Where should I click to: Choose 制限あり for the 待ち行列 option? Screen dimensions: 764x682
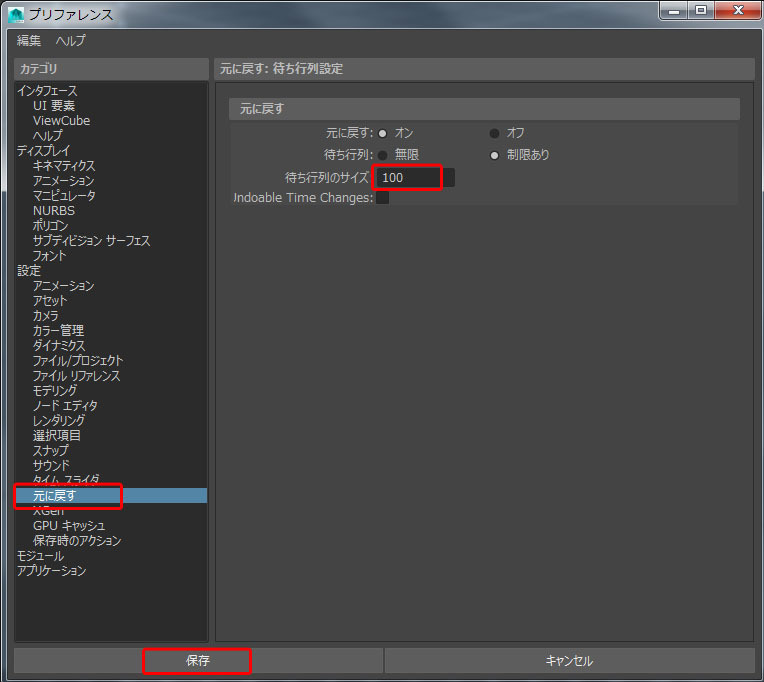click(x=494, y=155)
